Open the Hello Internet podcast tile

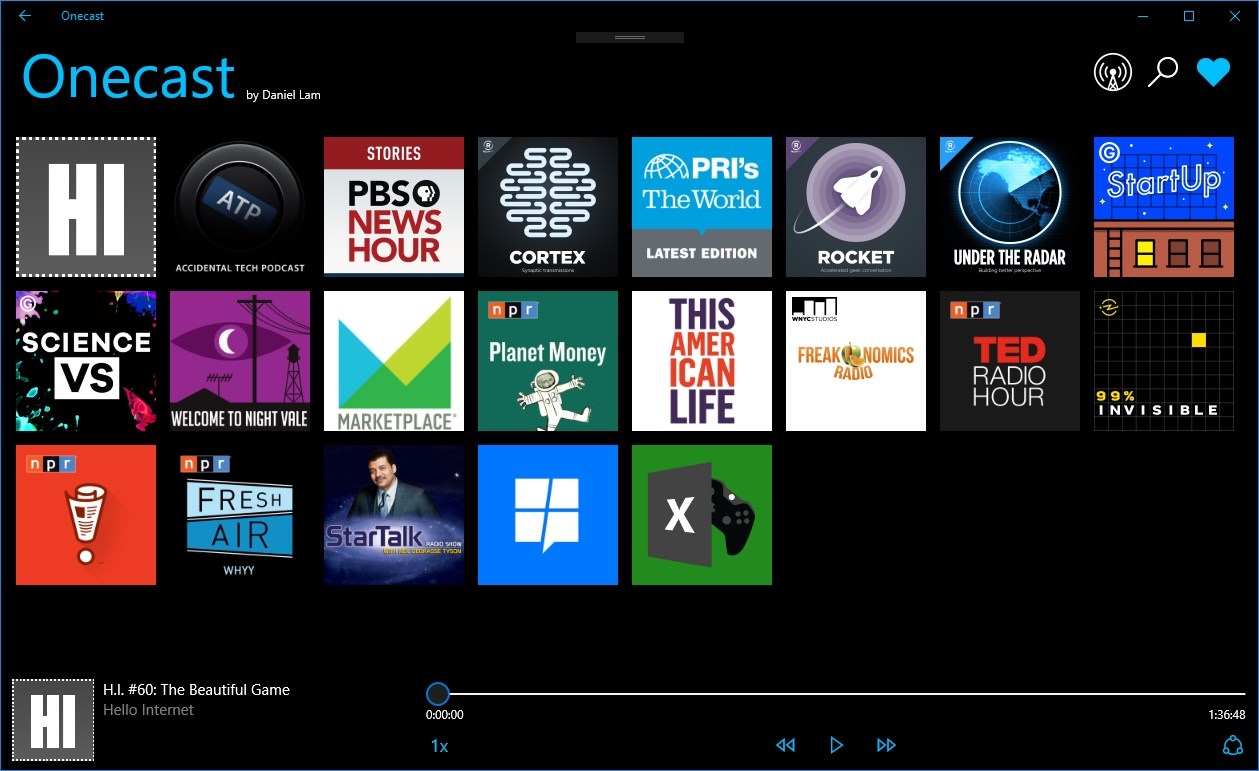[86, 207]
